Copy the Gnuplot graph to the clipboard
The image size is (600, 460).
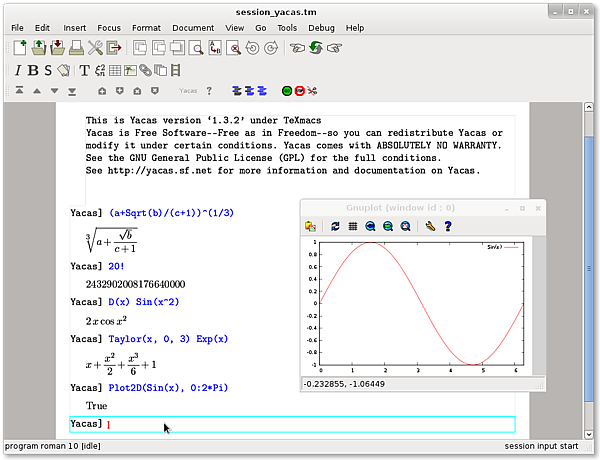311,227
